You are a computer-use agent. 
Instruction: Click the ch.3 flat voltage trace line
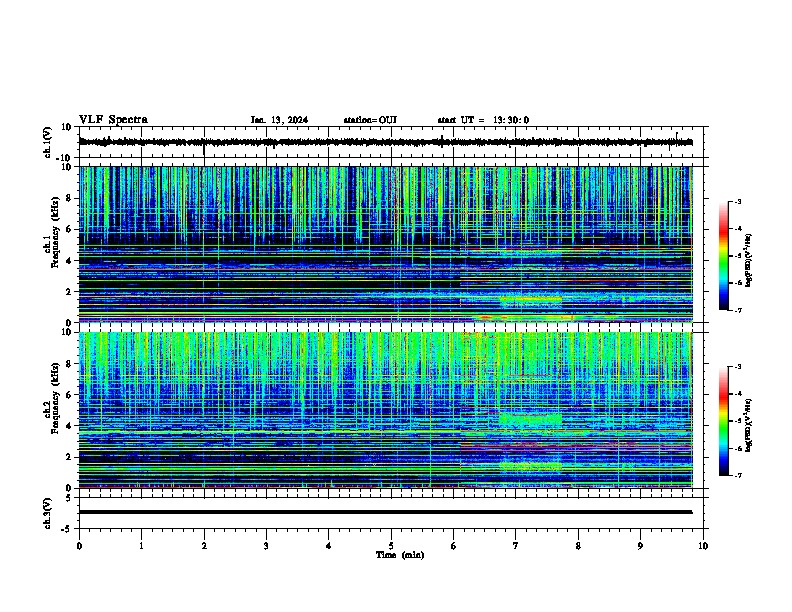pyautogui.click(x=385, y=512)
